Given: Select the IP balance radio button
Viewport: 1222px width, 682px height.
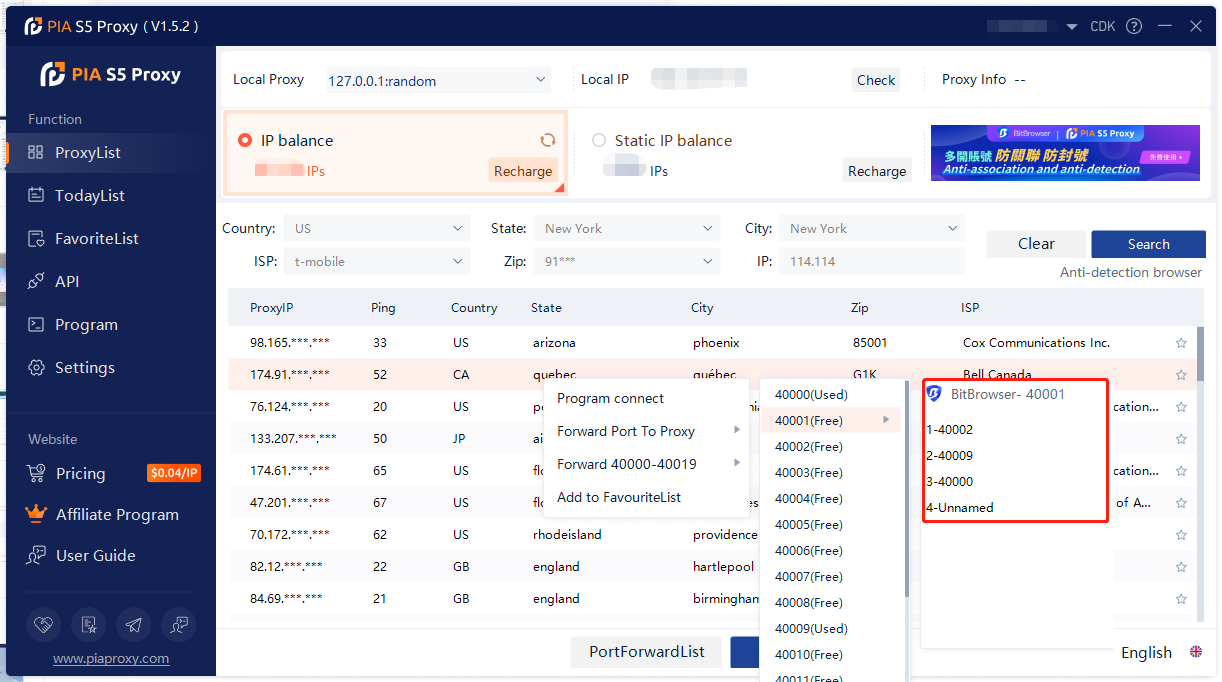Looking at the screenshot, I should pos(245,141).
